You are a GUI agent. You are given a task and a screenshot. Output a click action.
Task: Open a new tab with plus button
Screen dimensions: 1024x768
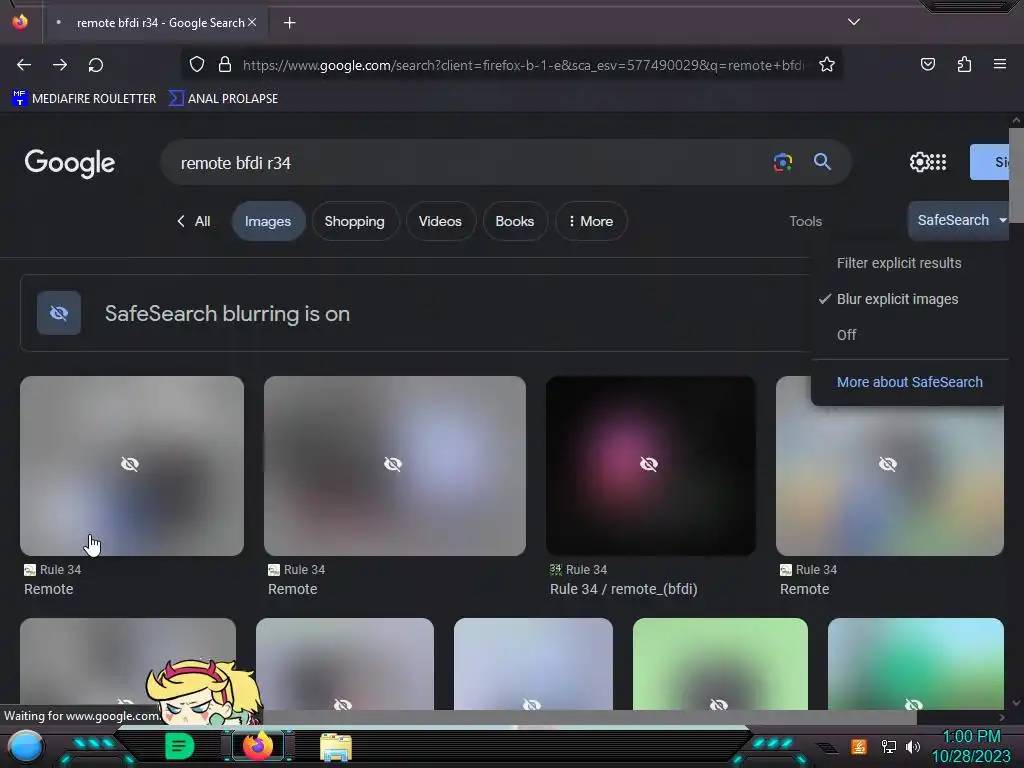click(x=289, y=23)
